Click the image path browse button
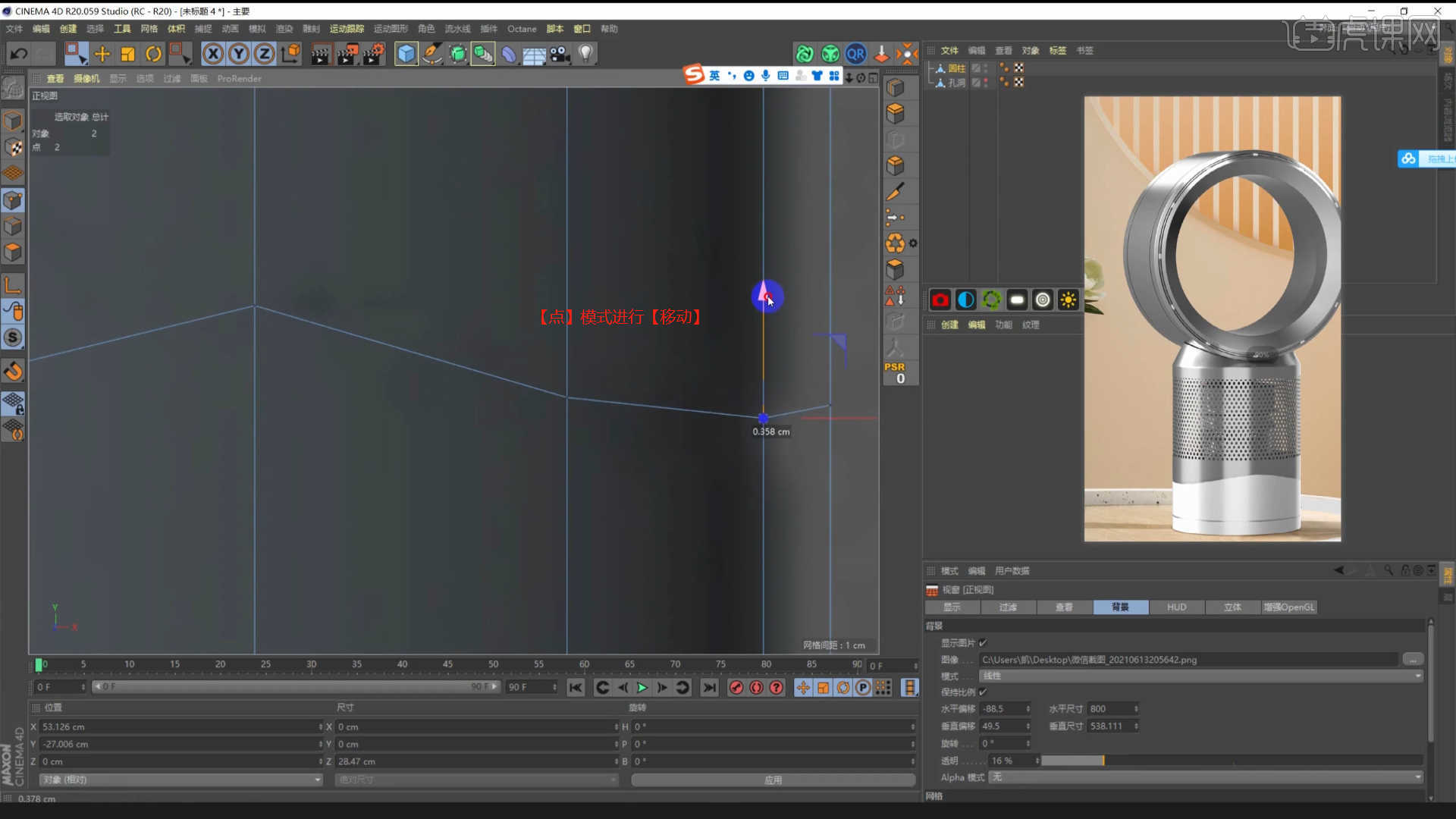Screen dimensions: 1456x819 click(1413, 660)
